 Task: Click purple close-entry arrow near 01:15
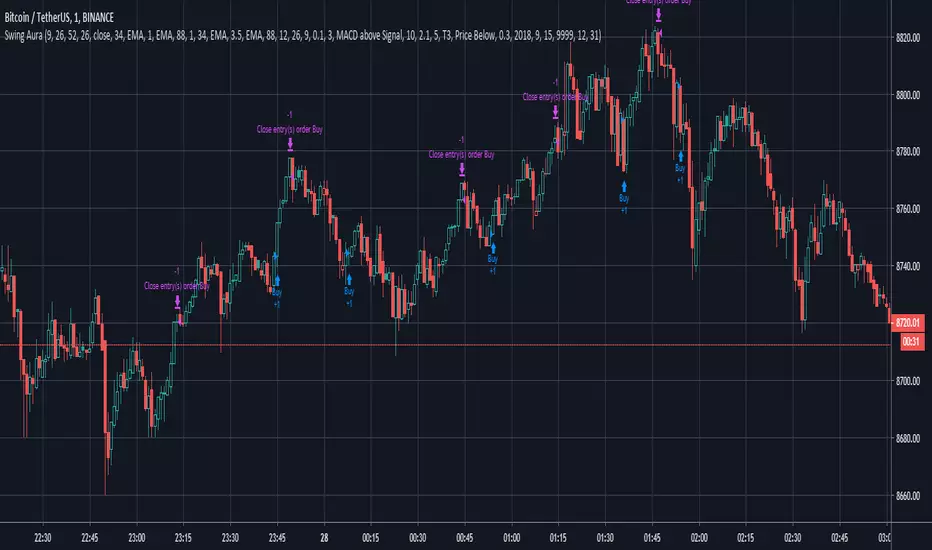tap(555, 112)
